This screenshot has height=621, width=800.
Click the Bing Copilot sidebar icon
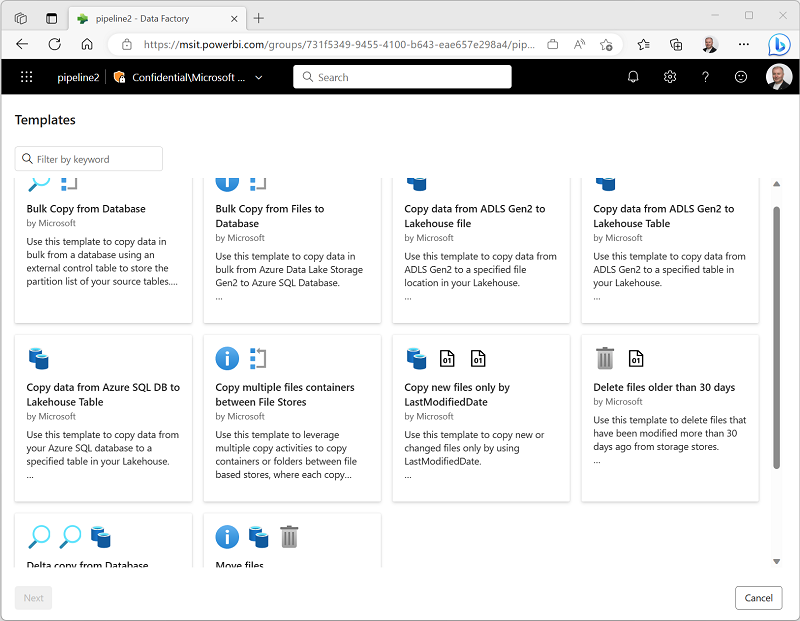779,45
